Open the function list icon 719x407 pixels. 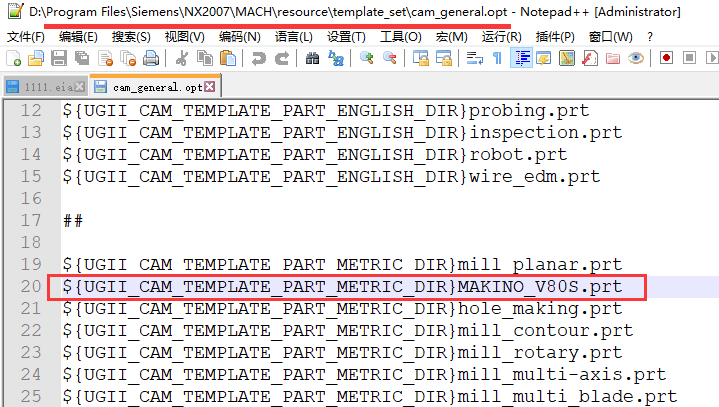click(x=590, y=58)
